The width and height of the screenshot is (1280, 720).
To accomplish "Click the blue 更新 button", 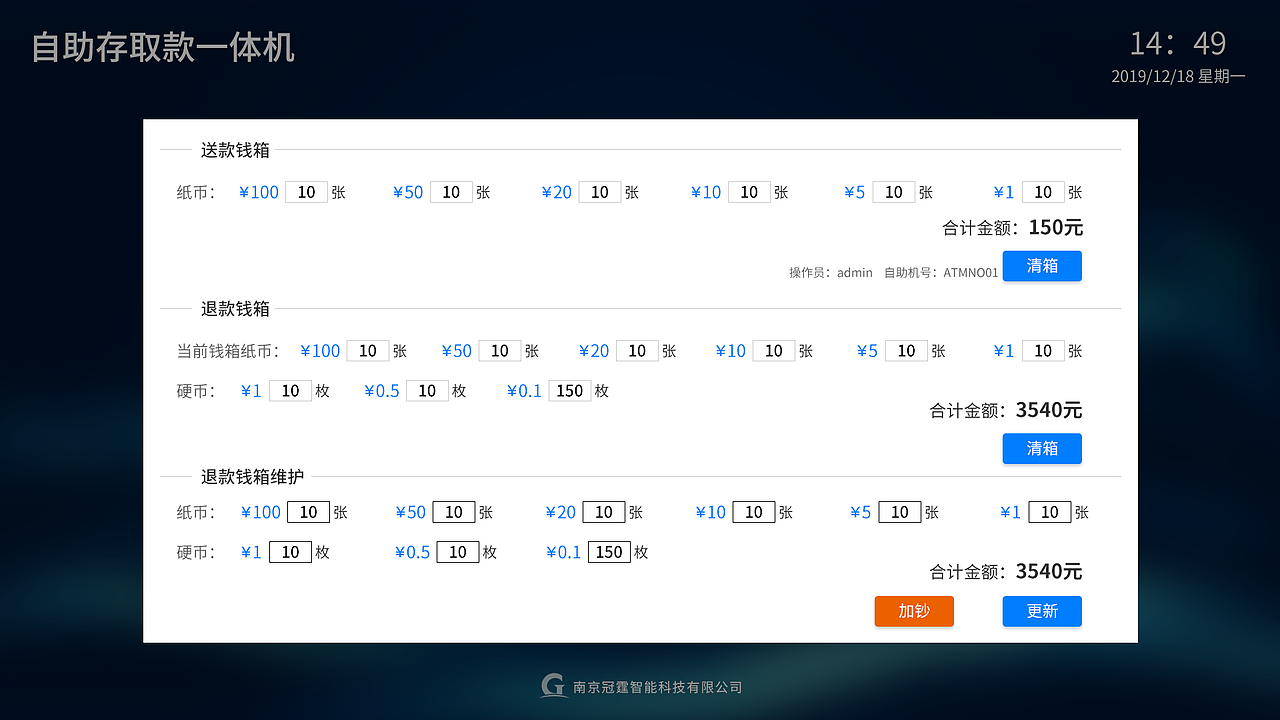I will [x=1042, y=611].
